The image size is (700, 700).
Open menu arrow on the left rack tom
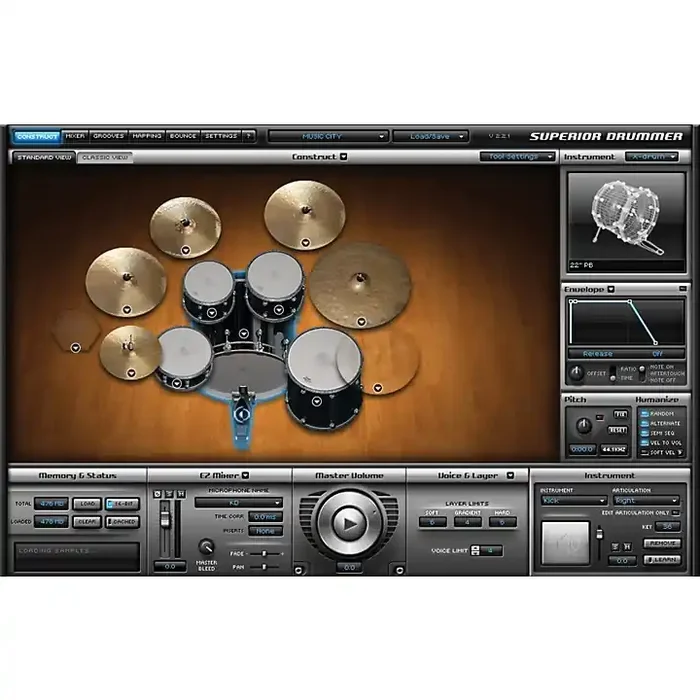(x=212, y=312)
